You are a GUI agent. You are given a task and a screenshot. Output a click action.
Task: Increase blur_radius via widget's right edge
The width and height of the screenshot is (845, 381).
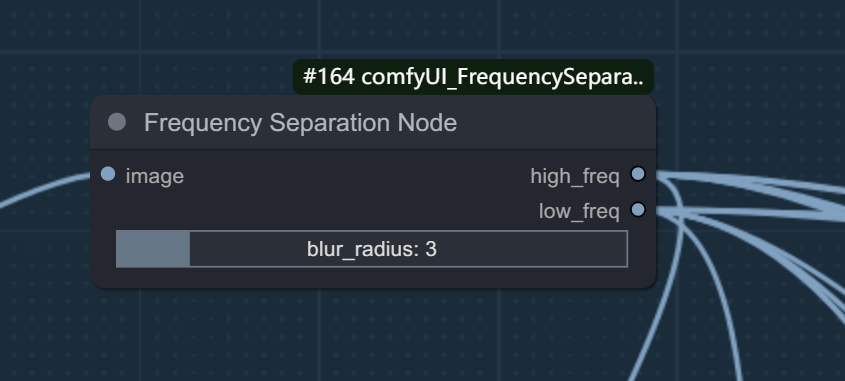620,249
